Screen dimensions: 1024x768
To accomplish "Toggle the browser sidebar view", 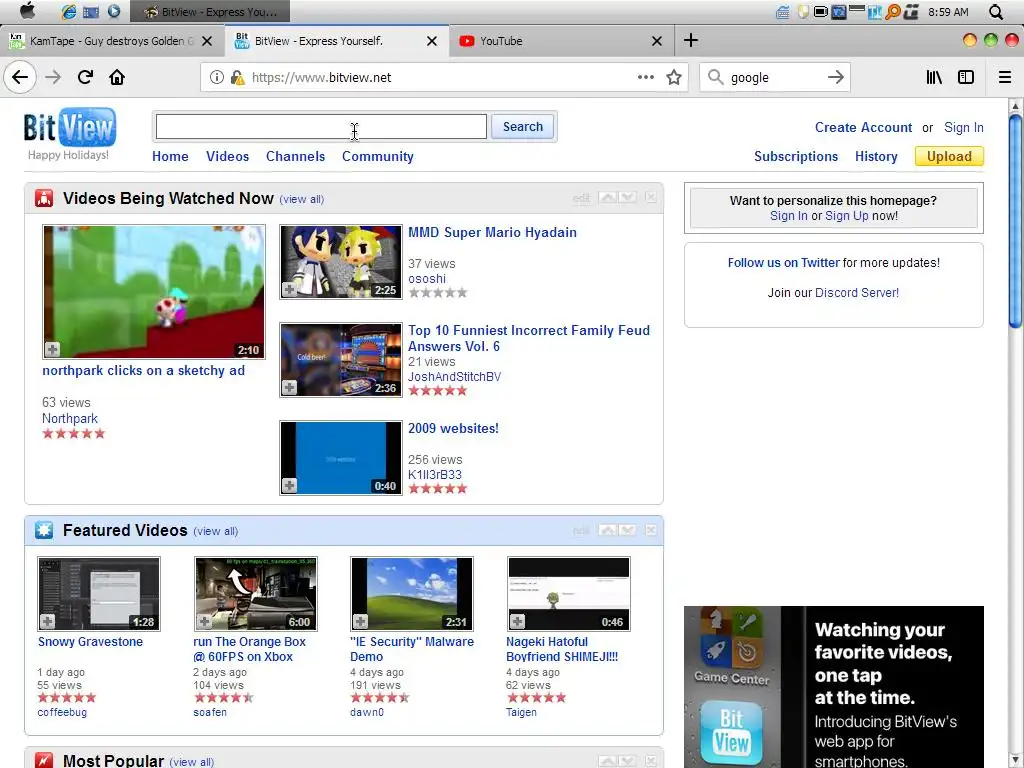I will 966,78.
